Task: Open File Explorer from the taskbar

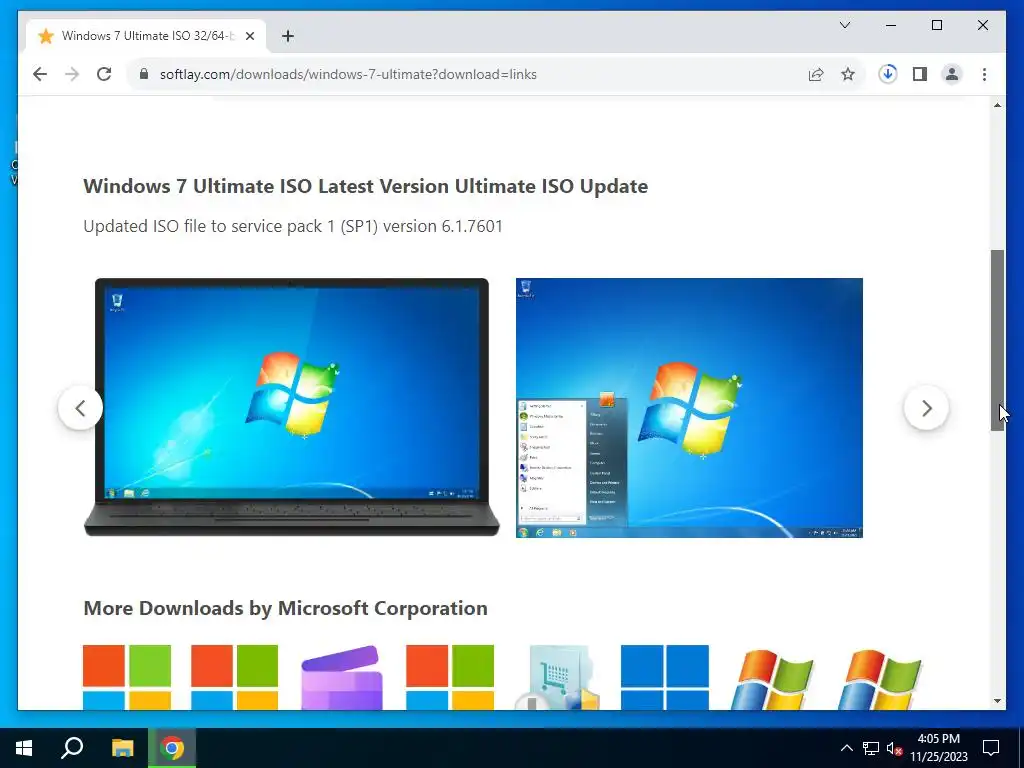Action: pyautogui.click(x=122, y=748)
